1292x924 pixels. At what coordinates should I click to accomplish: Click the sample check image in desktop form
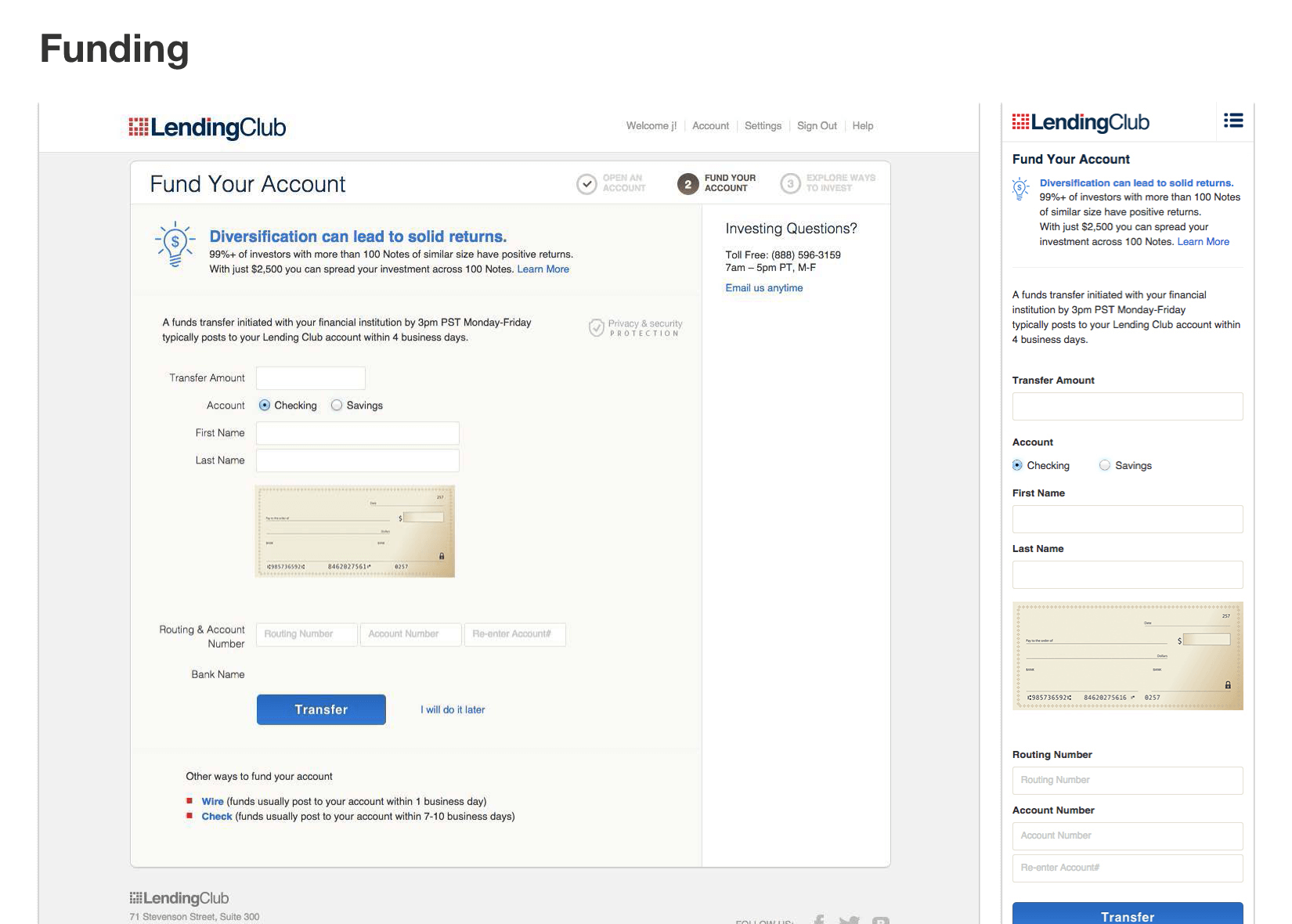click(x=355, y=532)
